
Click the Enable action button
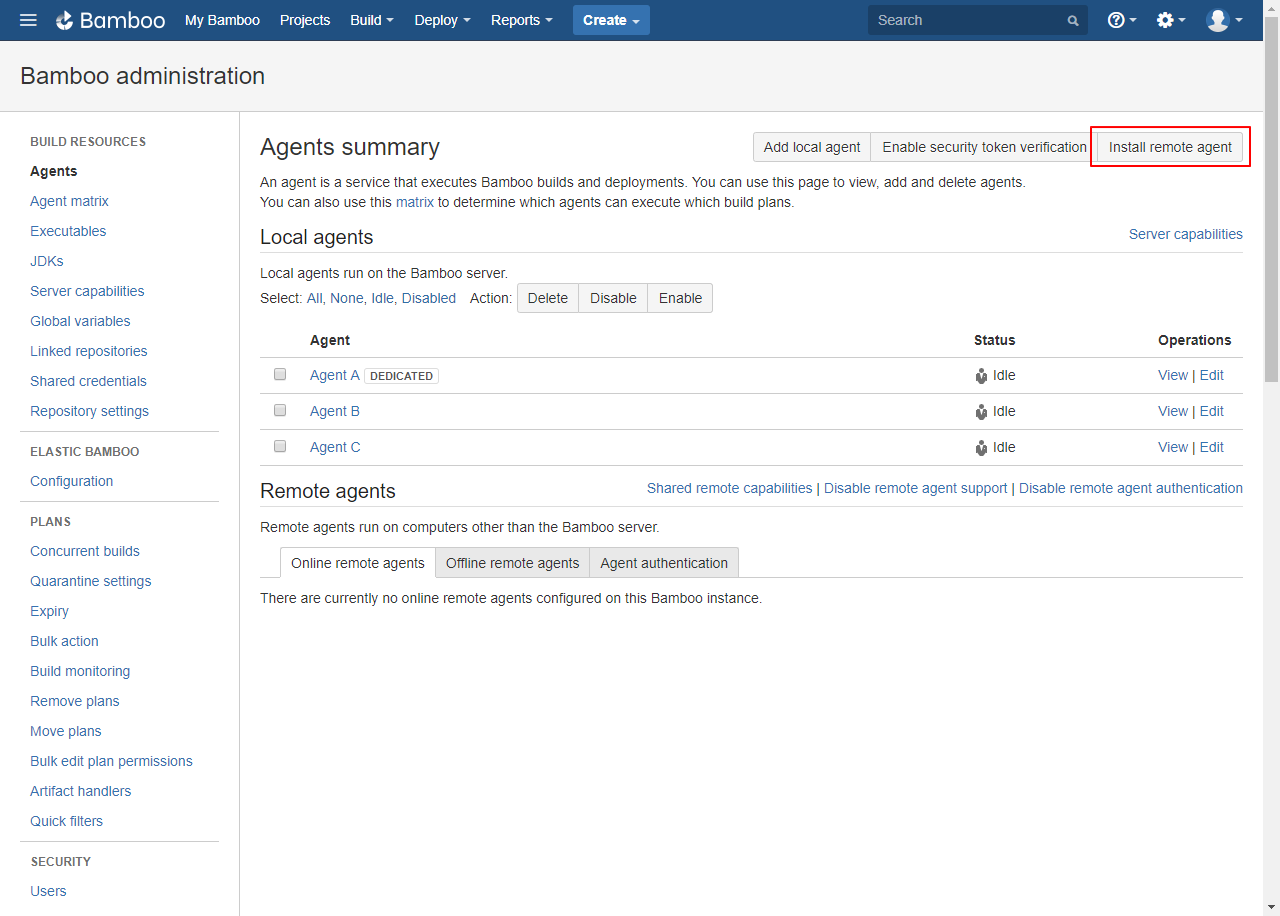(680, 298)
